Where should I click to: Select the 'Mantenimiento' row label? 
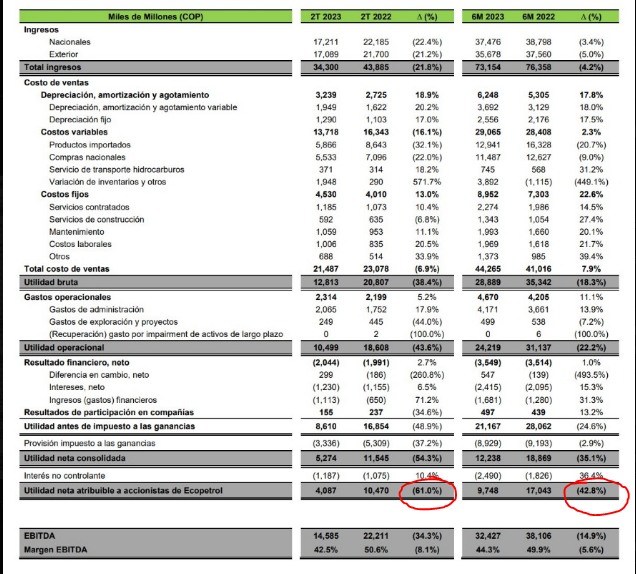tap(77, 232)
